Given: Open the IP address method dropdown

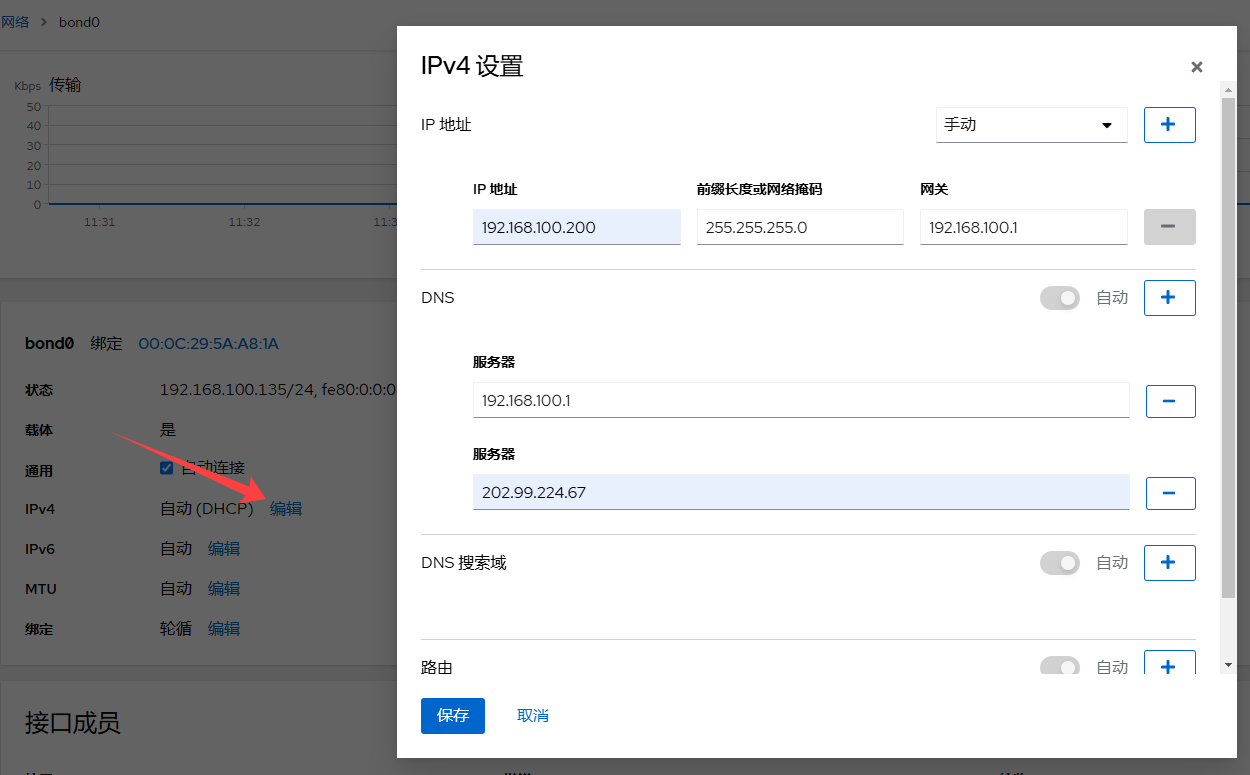Looking at the screenshot, I should (x=1031, y=125).
